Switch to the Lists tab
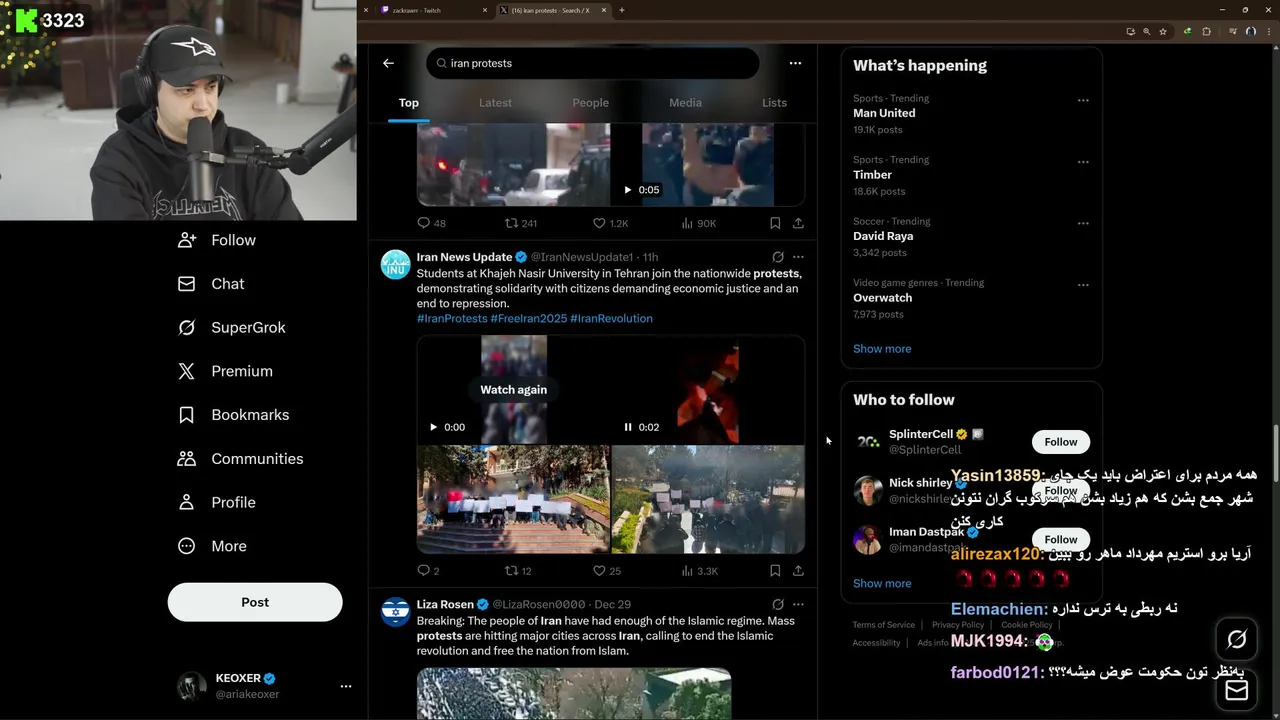This screenshot has width=1280, height=720. coord(774,103)
